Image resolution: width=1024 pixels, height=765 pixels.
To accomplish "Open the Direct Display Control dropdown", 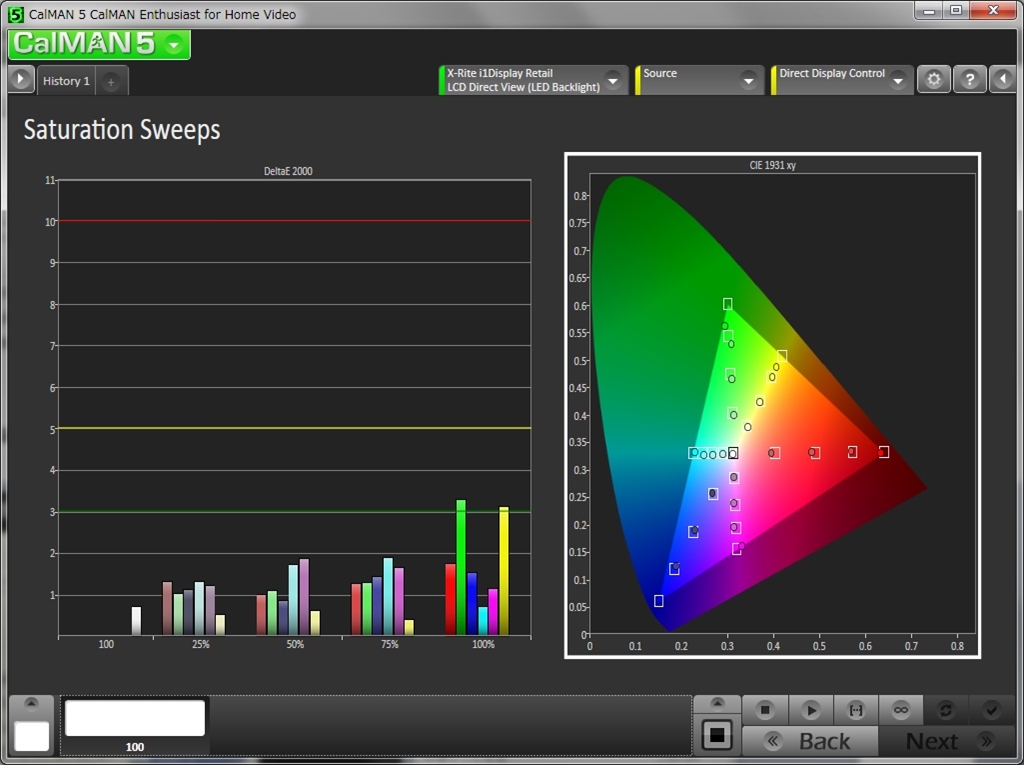I will tap(898, 81).
